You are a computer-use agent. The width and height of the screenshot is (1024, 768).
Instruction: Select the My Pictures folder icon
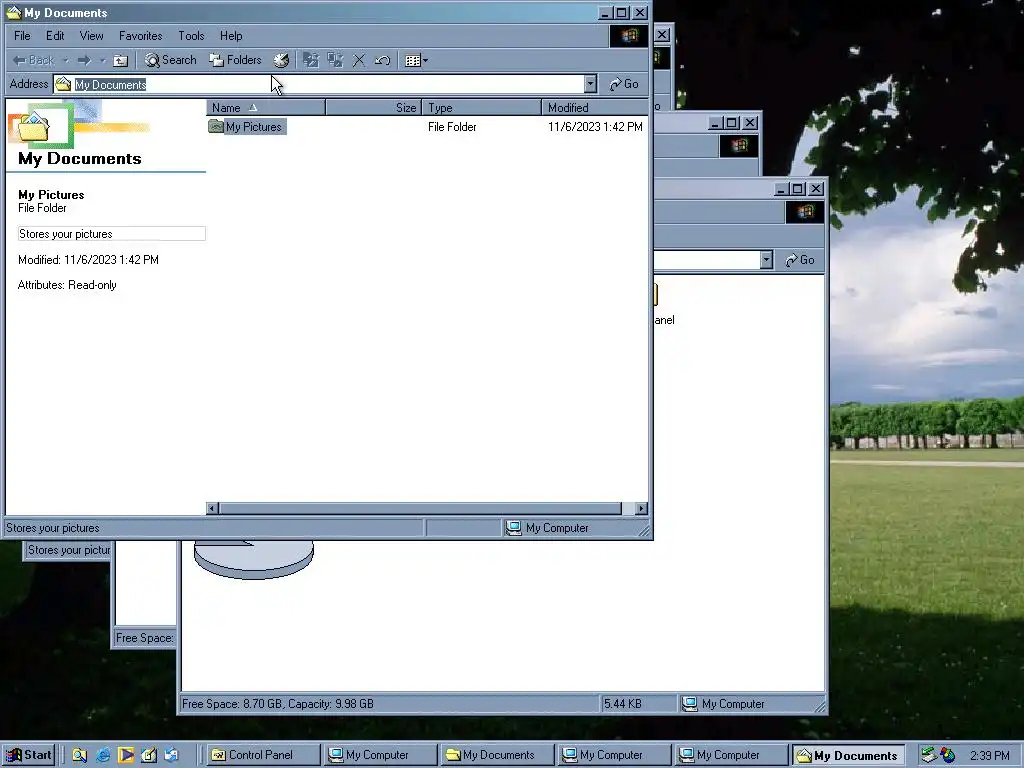(216, 127)
